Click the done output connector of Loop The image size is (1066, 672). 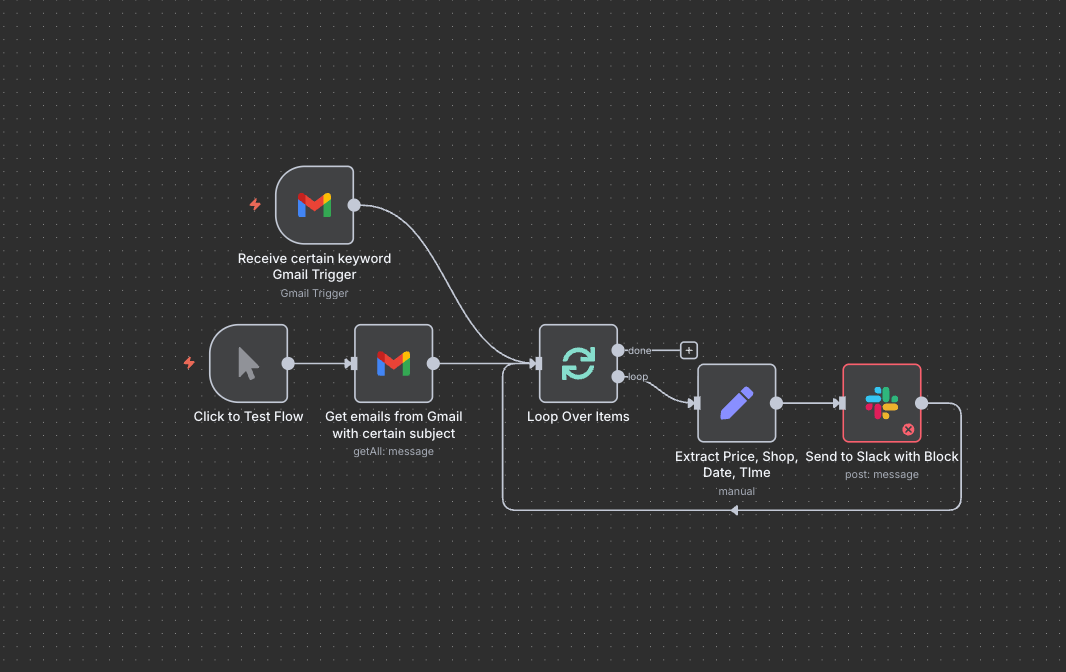pyautogui.click(x=618, y=350)
